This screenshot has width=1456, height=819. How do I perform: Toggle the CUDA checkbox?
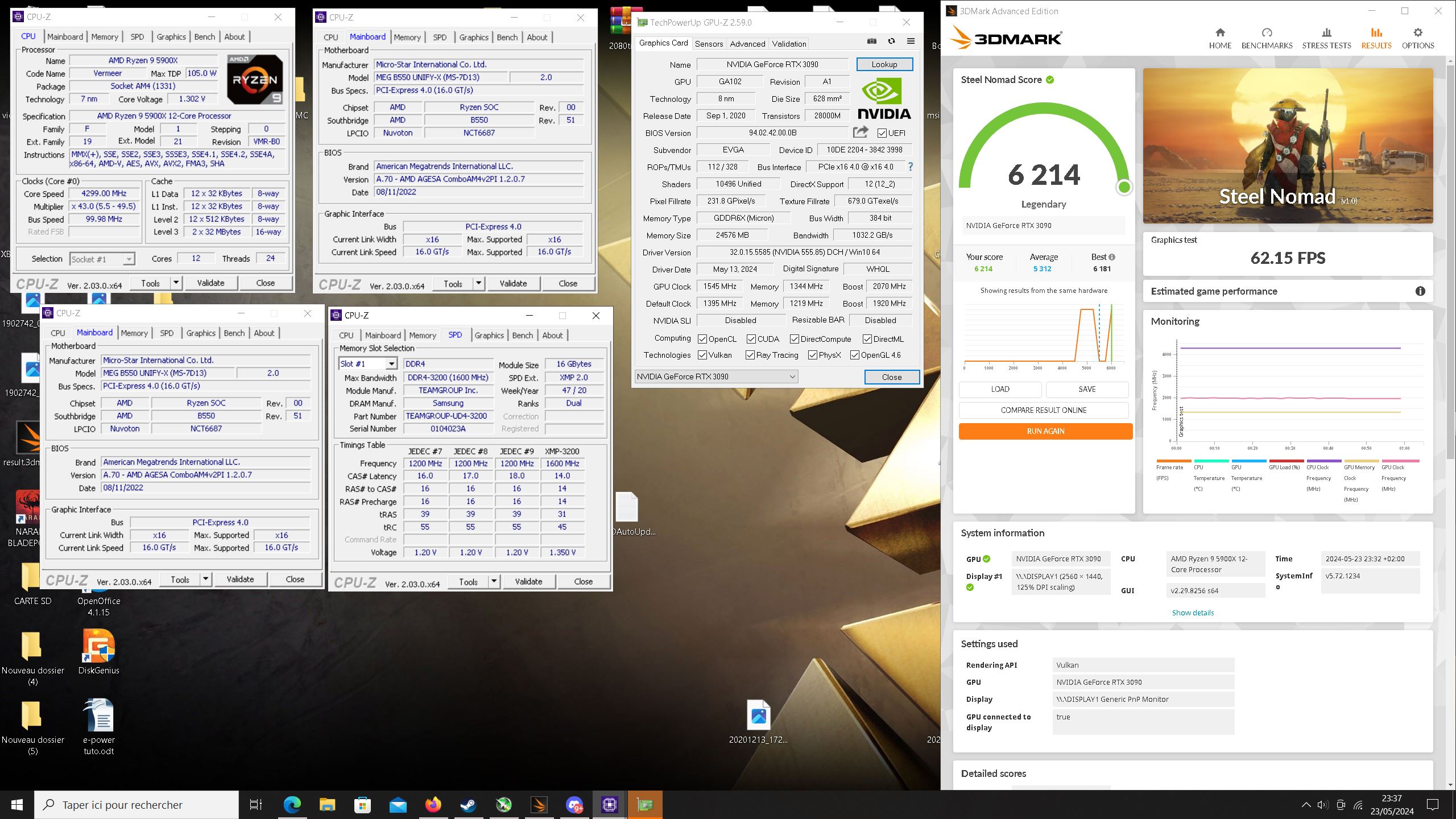click(x=751, y=339)
